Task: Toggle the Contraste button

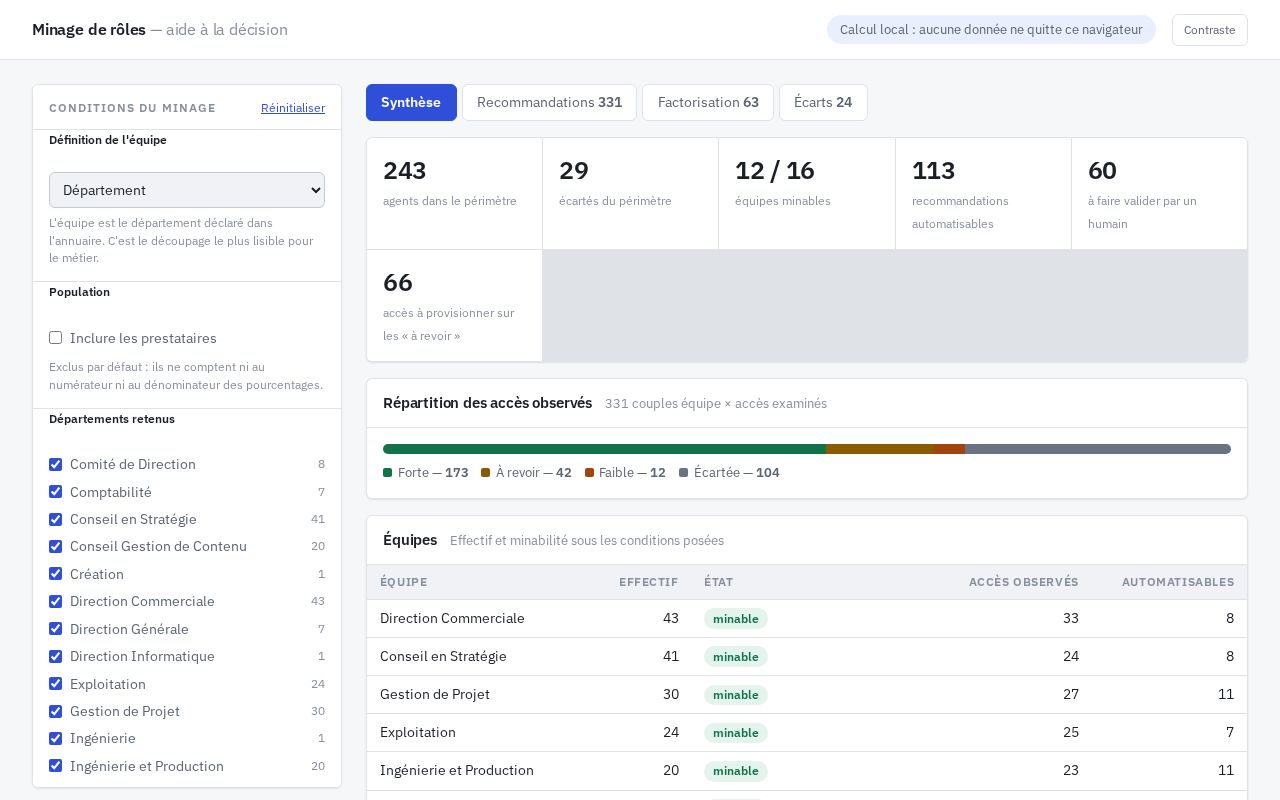Action: 1209,30
